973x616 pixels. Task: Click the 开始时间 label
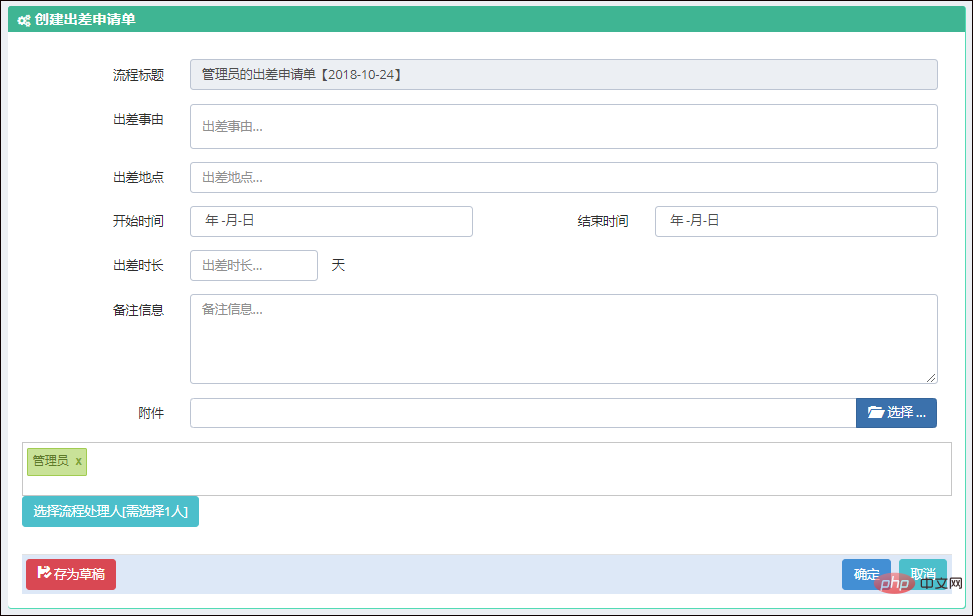[138, 221]
